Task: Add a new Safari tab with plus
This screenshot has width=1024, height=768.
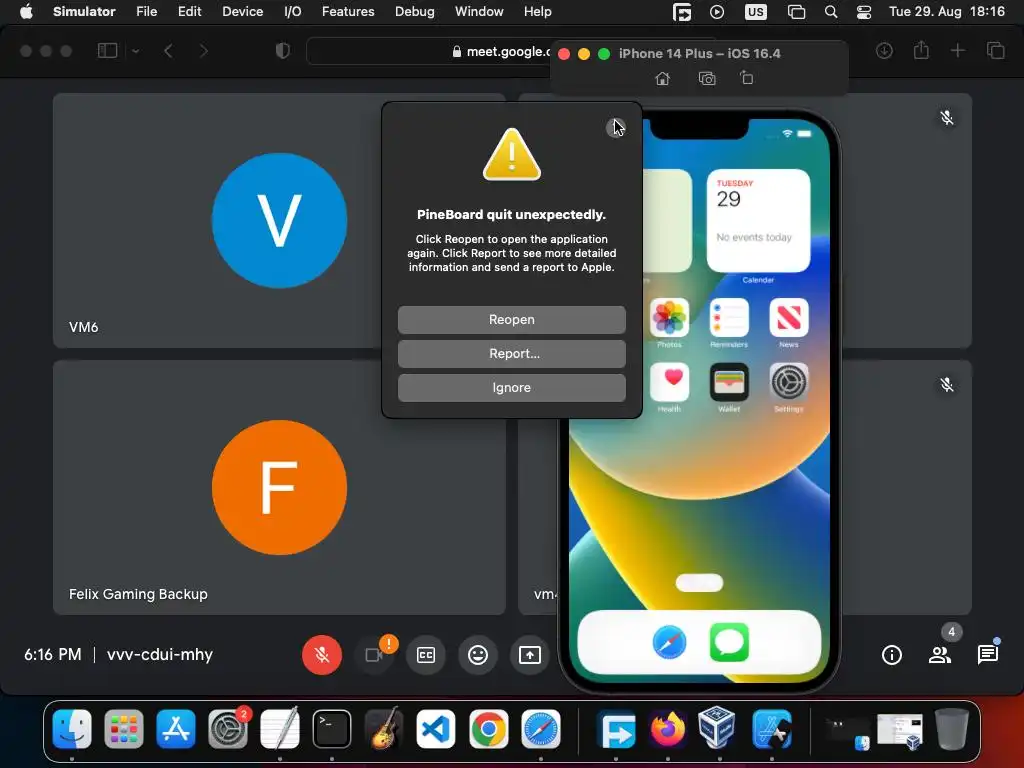Action: coord(957,50)
